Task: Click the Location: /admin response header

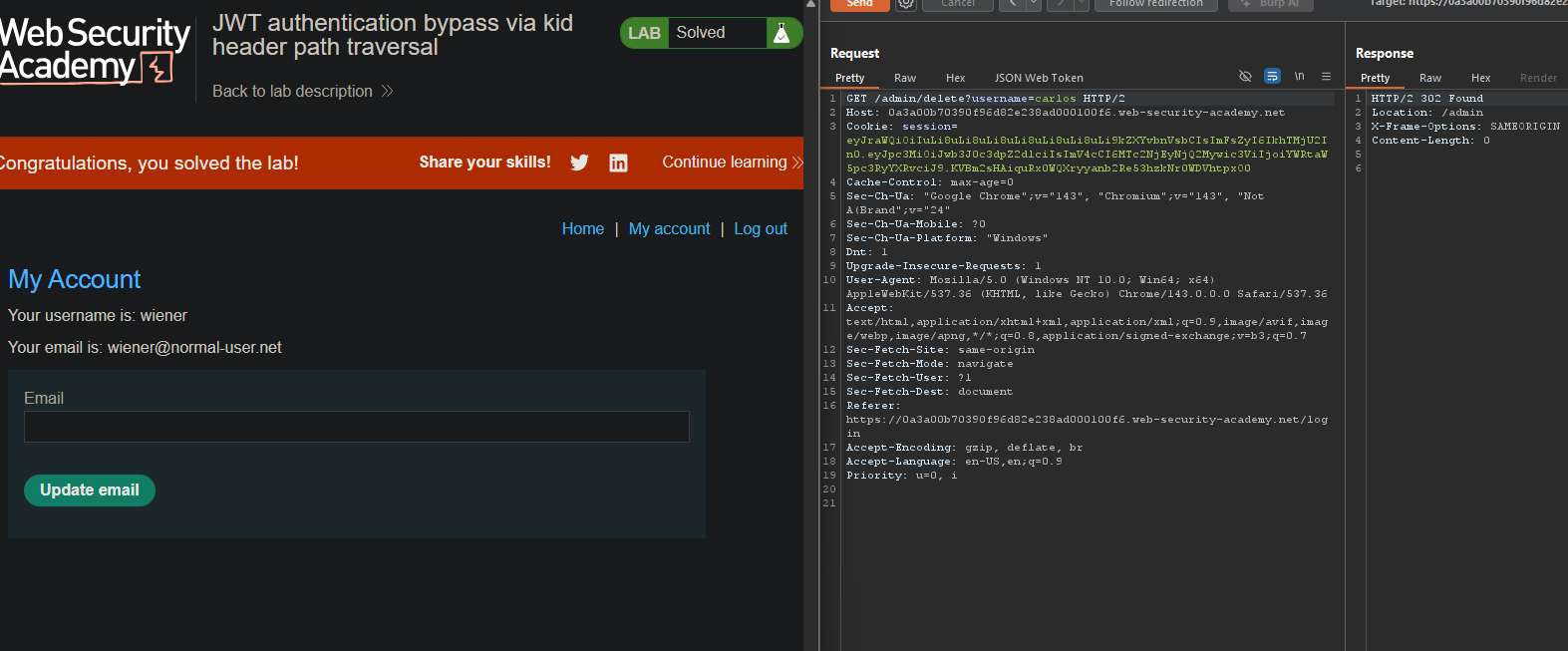Action: pyautogui.click(x=1427, y=113)
